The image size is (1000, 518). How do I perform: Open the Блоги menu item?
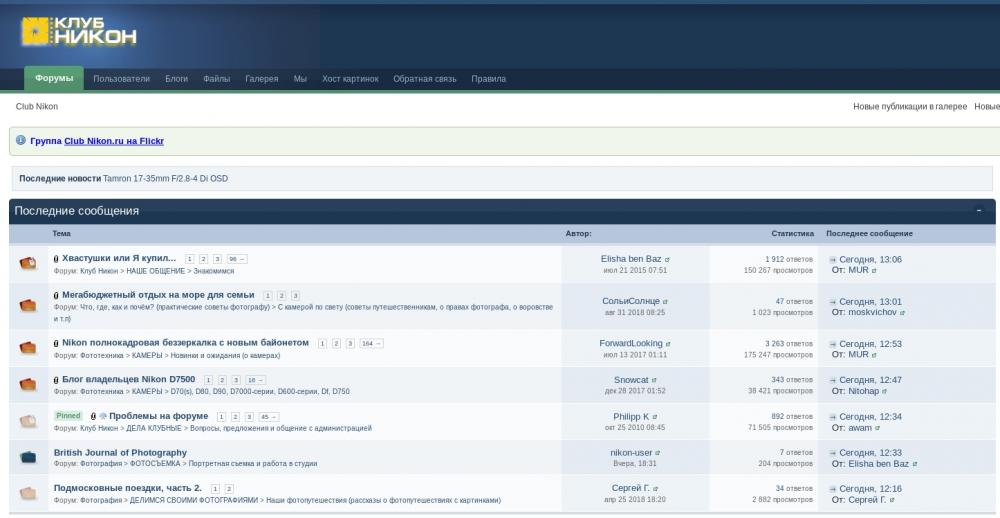tap(177, 79)
